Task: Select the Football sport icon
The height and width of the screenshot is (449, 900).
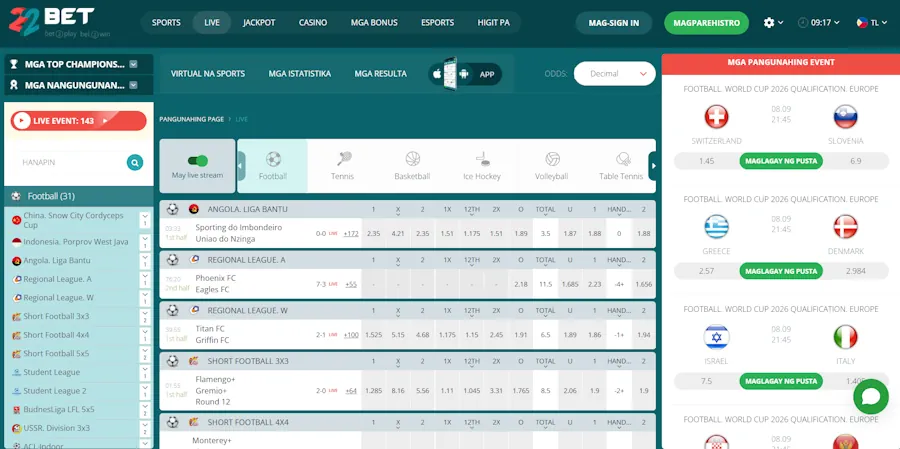Action: click(x=273, y=159)
